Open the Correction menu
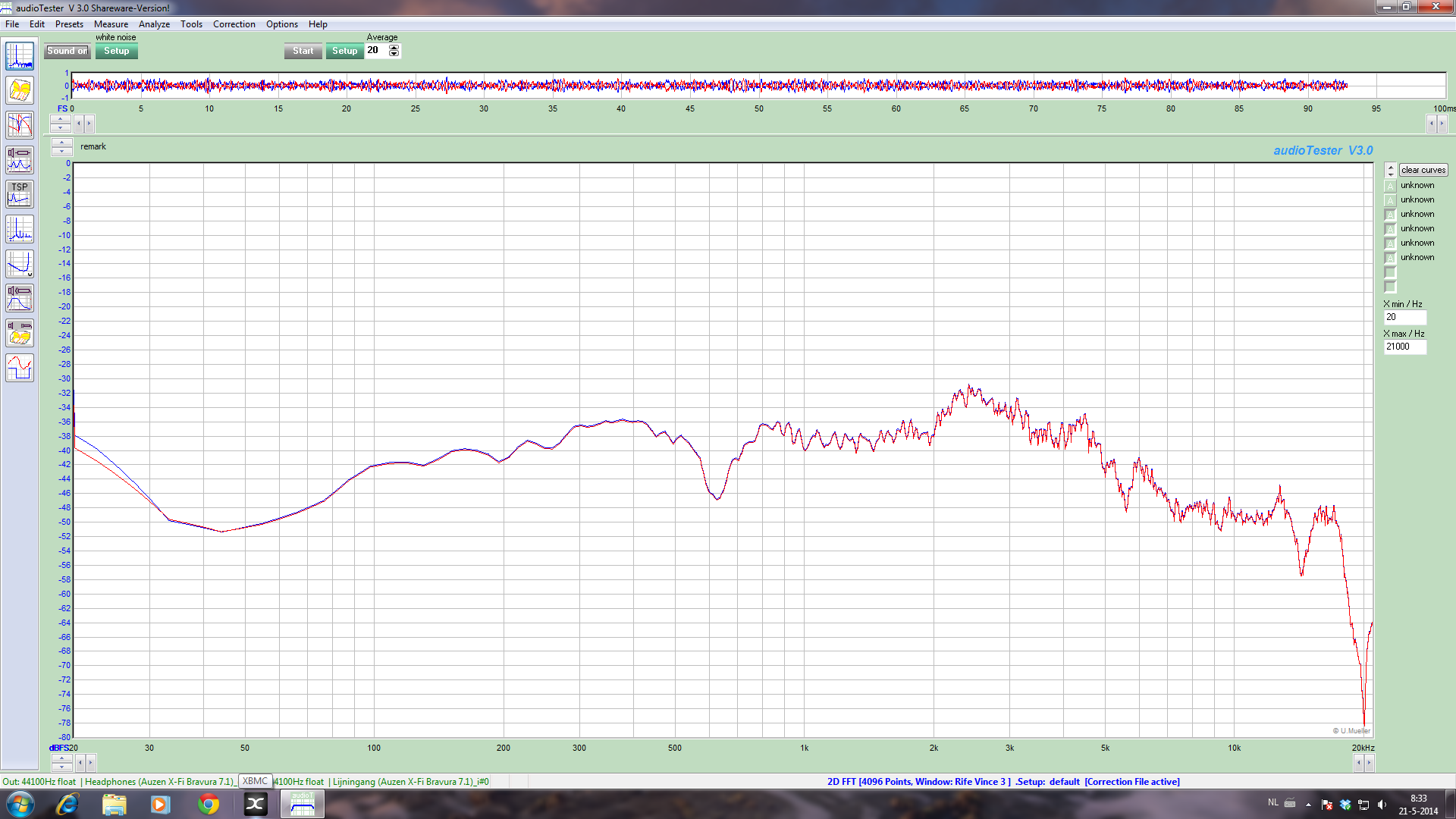 (234, 24)
